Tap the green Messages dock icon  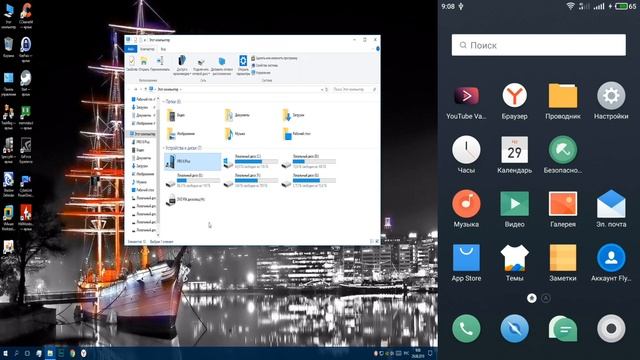coord(563,329)
